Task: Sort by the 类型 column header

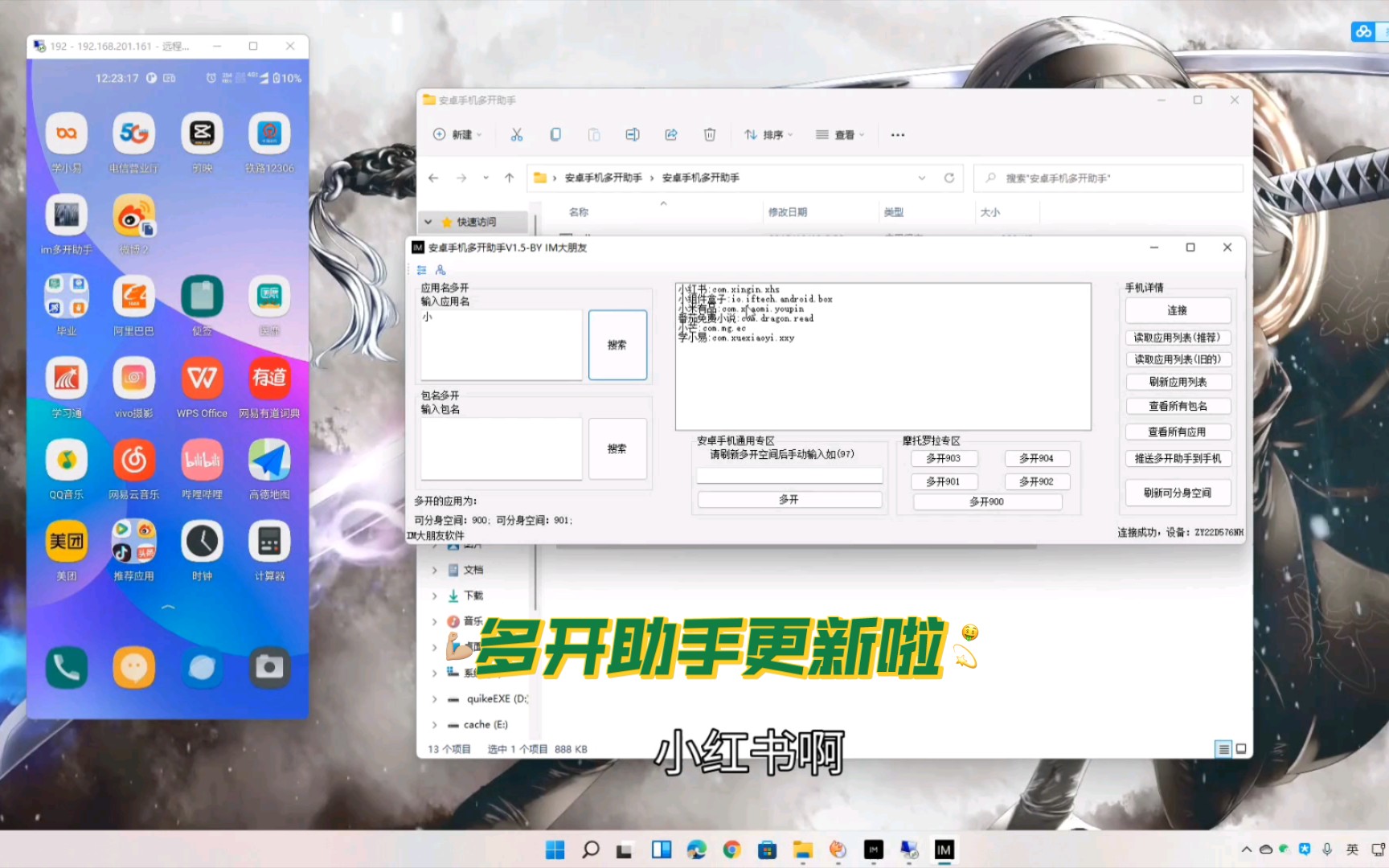Action: pyautogui.click(x=894, y=212)
